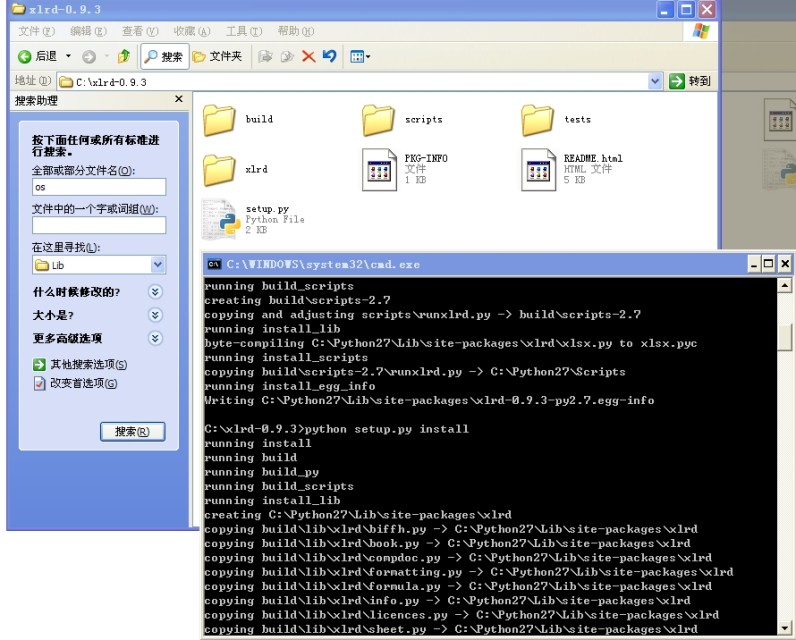This screenshot has width=796, height=640.
Task: Click the Move To toolbar icon
Action: point(265,56)
